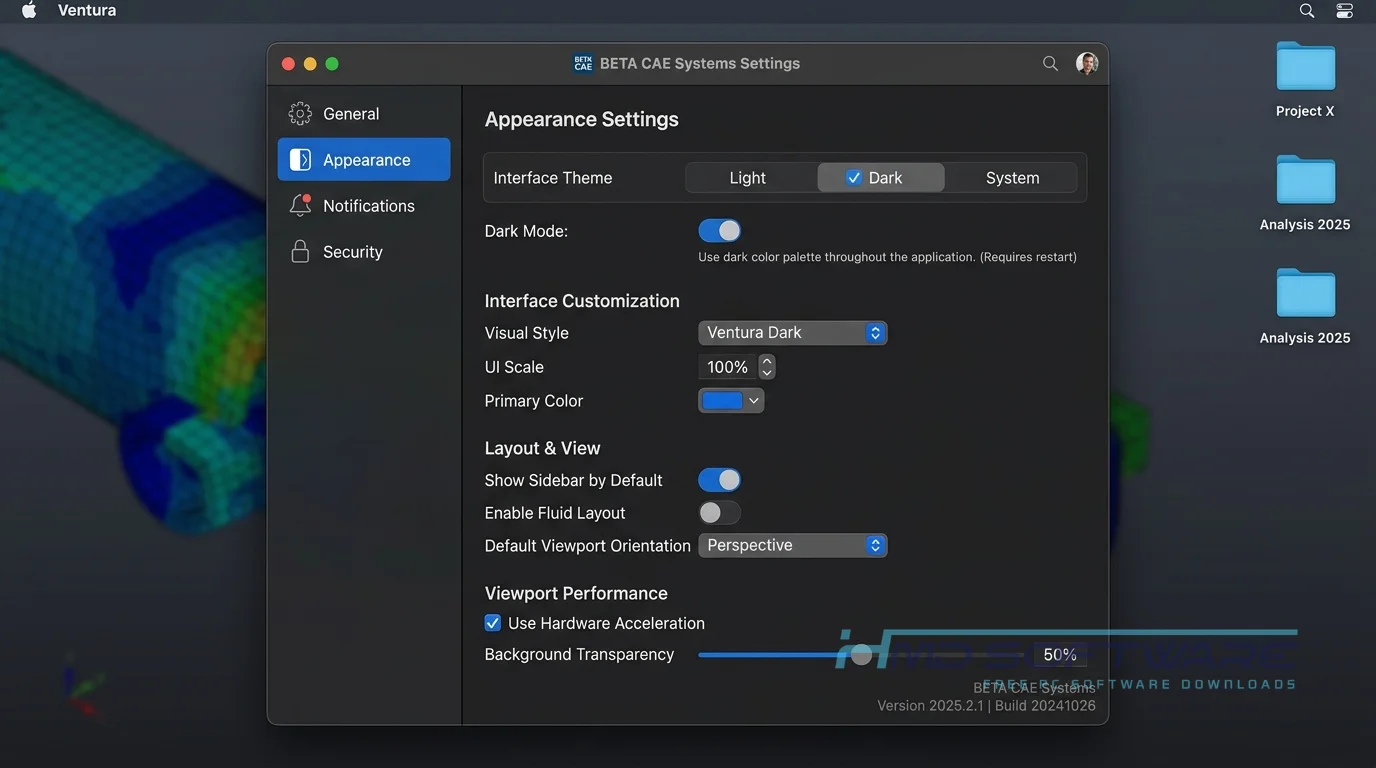The height and width of the screenshot is (768, 1376).
Task: Open the Default Viewport Orientation dropdown
Action: coord(793,546)
